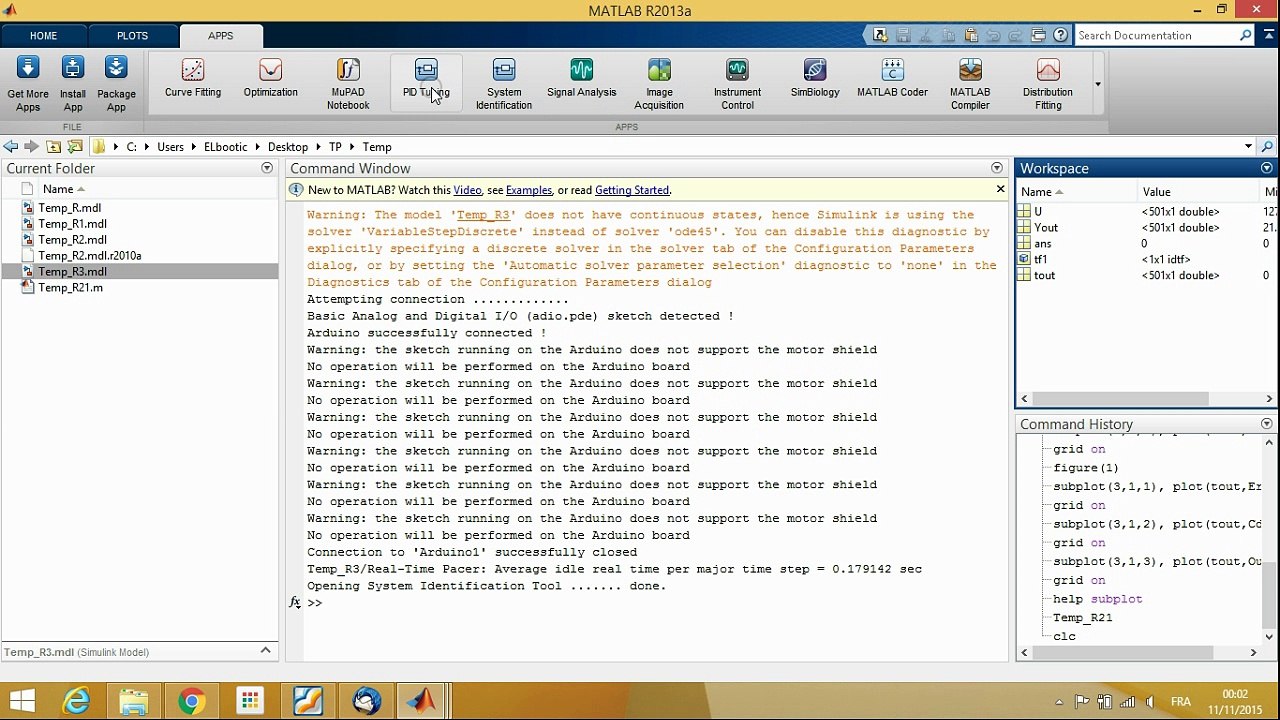
Task: Open the Windows Start button
Action: (20, 701)
